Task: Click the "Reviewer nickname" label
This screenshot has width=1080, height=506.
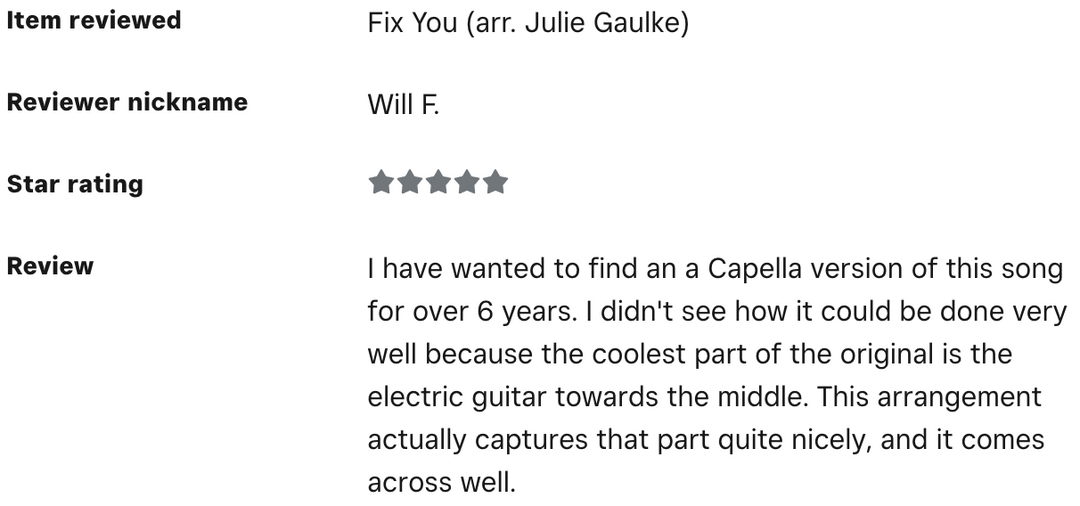Action: (x=127, y=102)
